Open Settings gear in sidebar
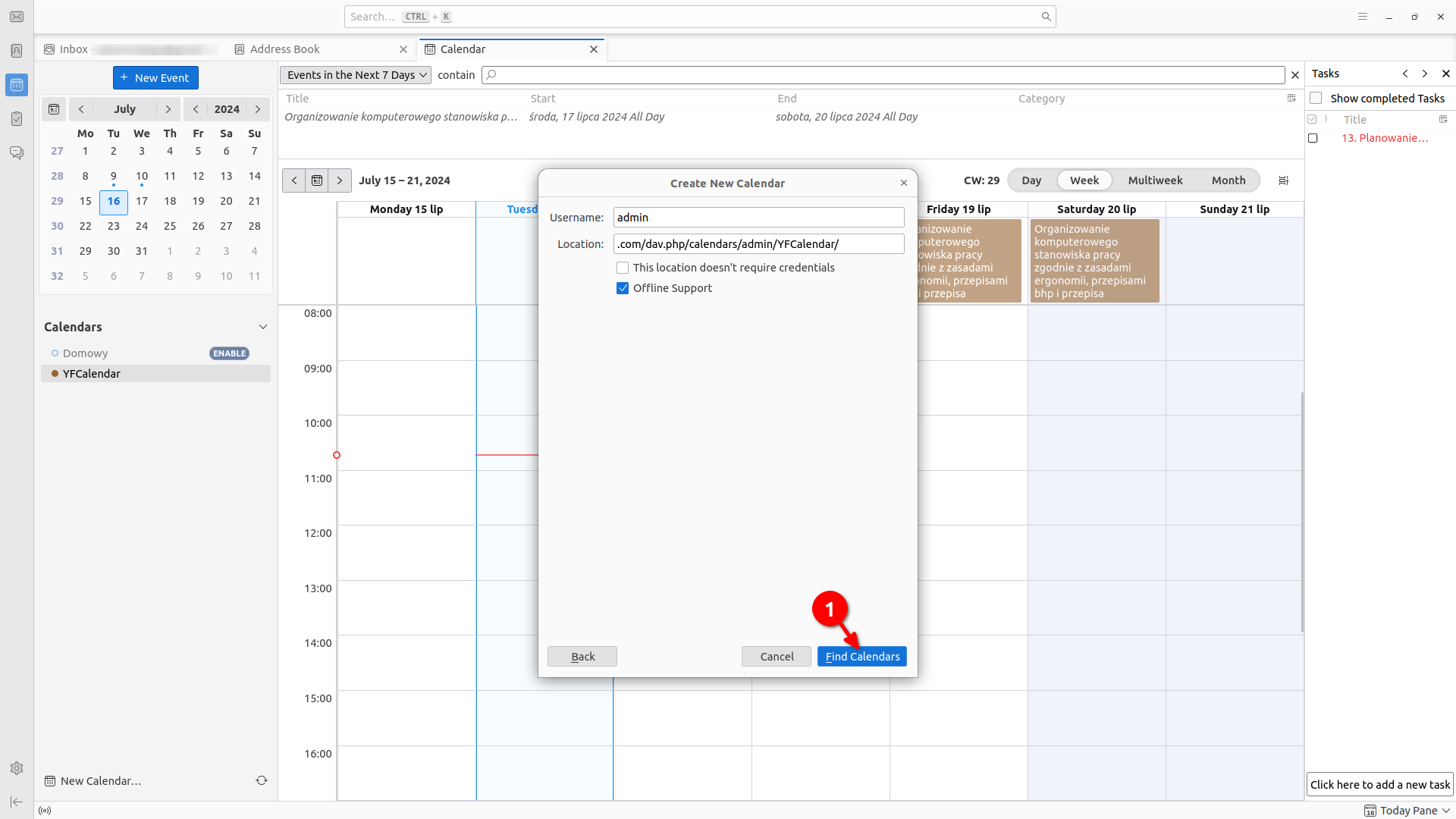The image size is (1456, 819). click(x=17, y=768)
